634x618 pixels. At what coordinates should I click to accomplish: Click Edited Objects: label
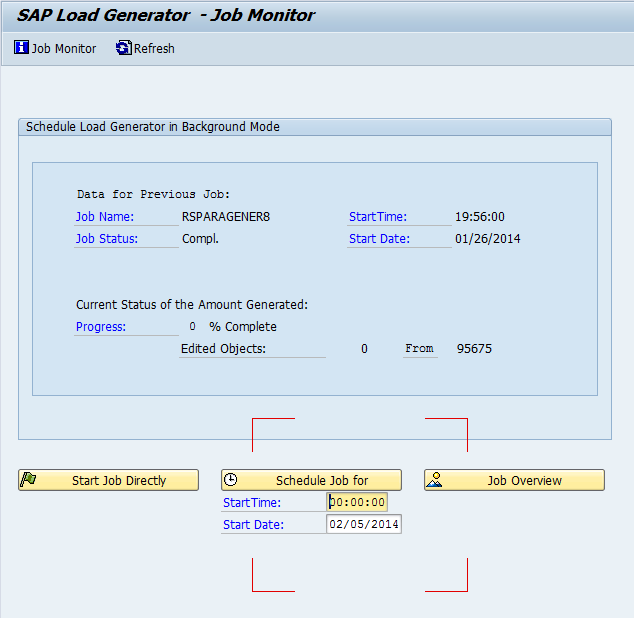click(x=223, y=349)
